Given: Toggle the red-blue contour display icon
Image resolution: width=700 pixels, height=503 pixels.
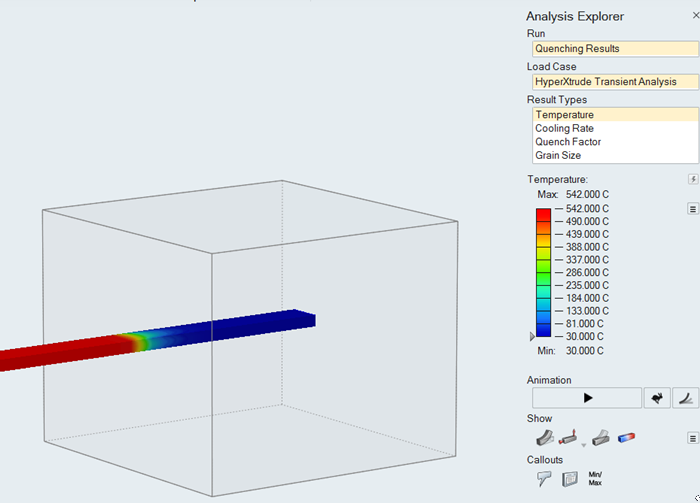Looking at the screenshot, I should [627, 437].
